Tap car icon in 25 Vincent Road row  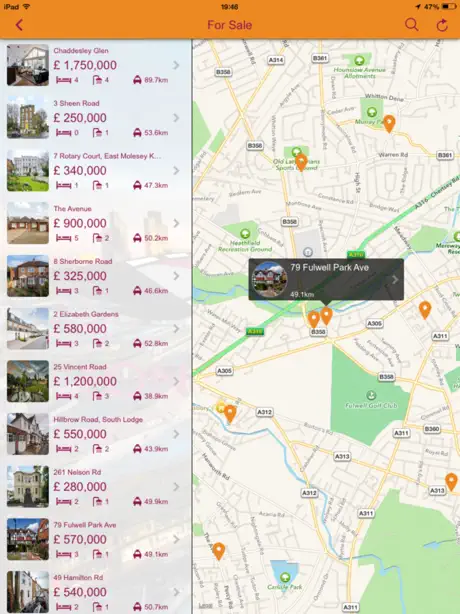coord(137,396)
